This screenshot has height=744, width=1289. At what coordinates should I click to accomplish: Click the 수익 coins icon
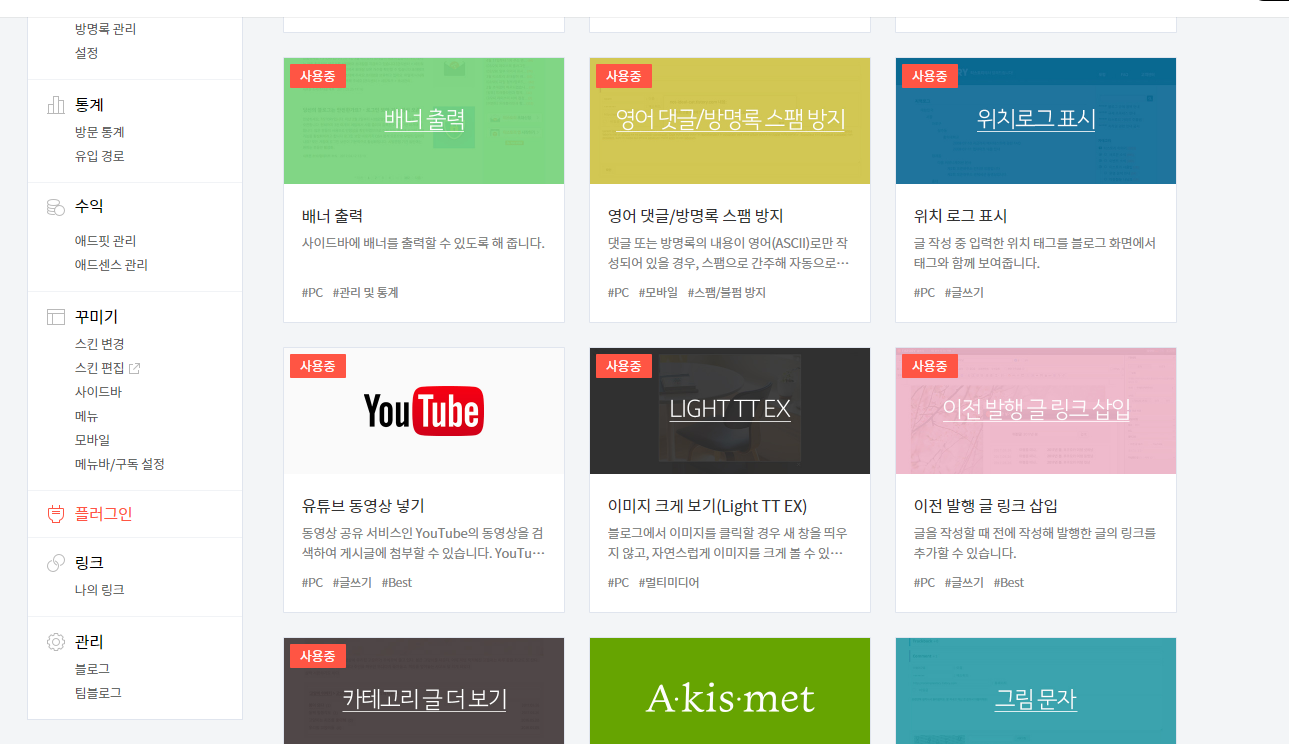(56, 207)
